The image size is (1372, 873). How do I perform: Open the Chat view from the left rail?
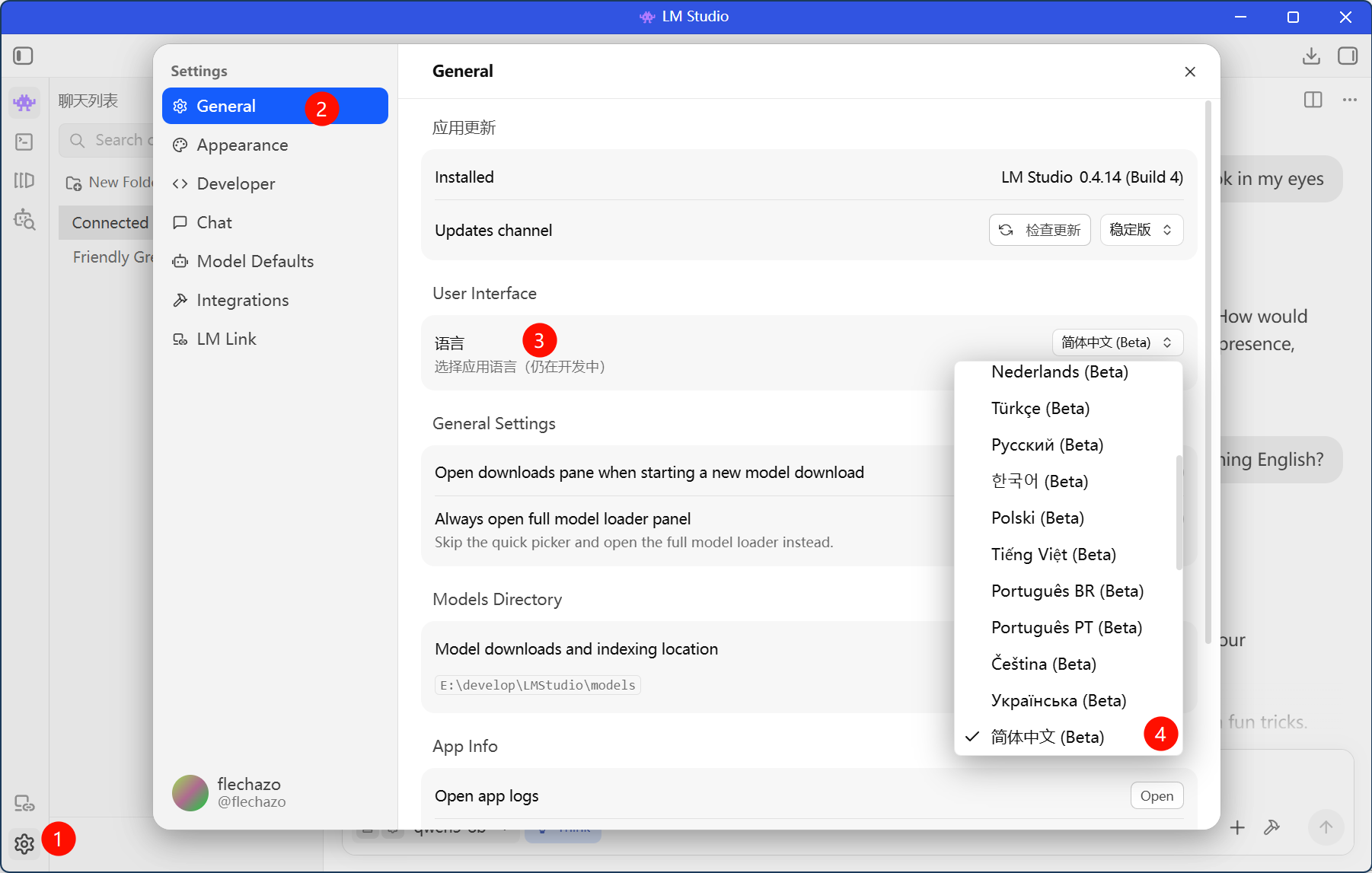tap(24, 102)
